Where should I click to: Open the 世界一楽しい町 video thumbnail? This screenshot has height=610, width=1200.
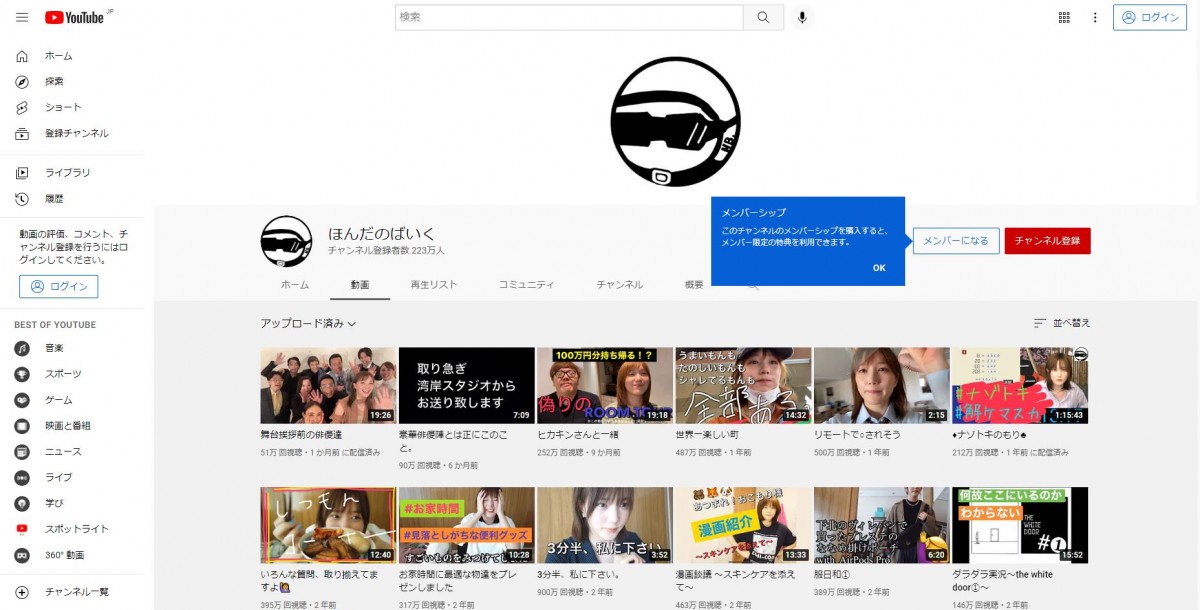[x=743, y=385]
